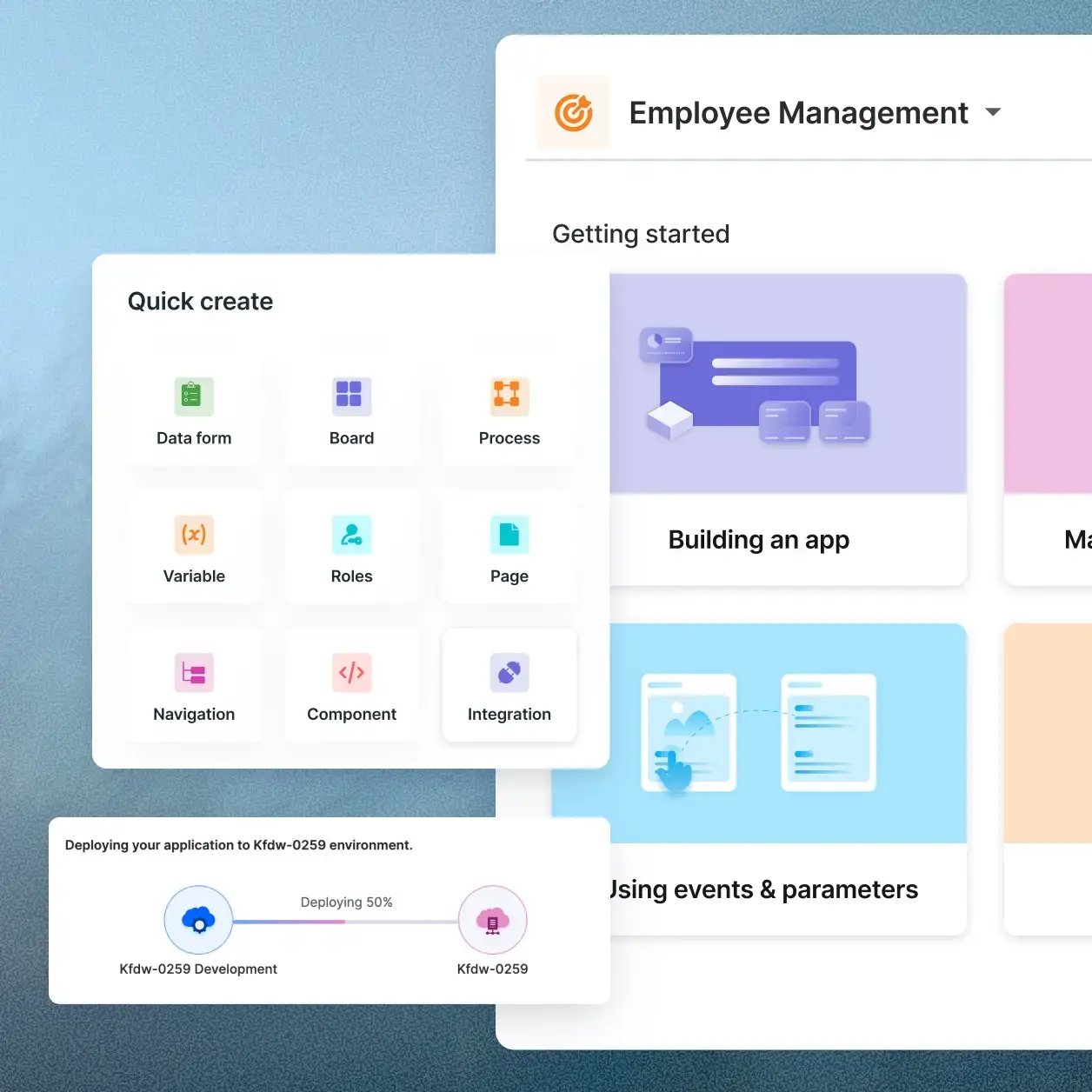This screenshot has width=1092, height=1092.
Task: Select the Board grid icon
Action: coord(351,396)
